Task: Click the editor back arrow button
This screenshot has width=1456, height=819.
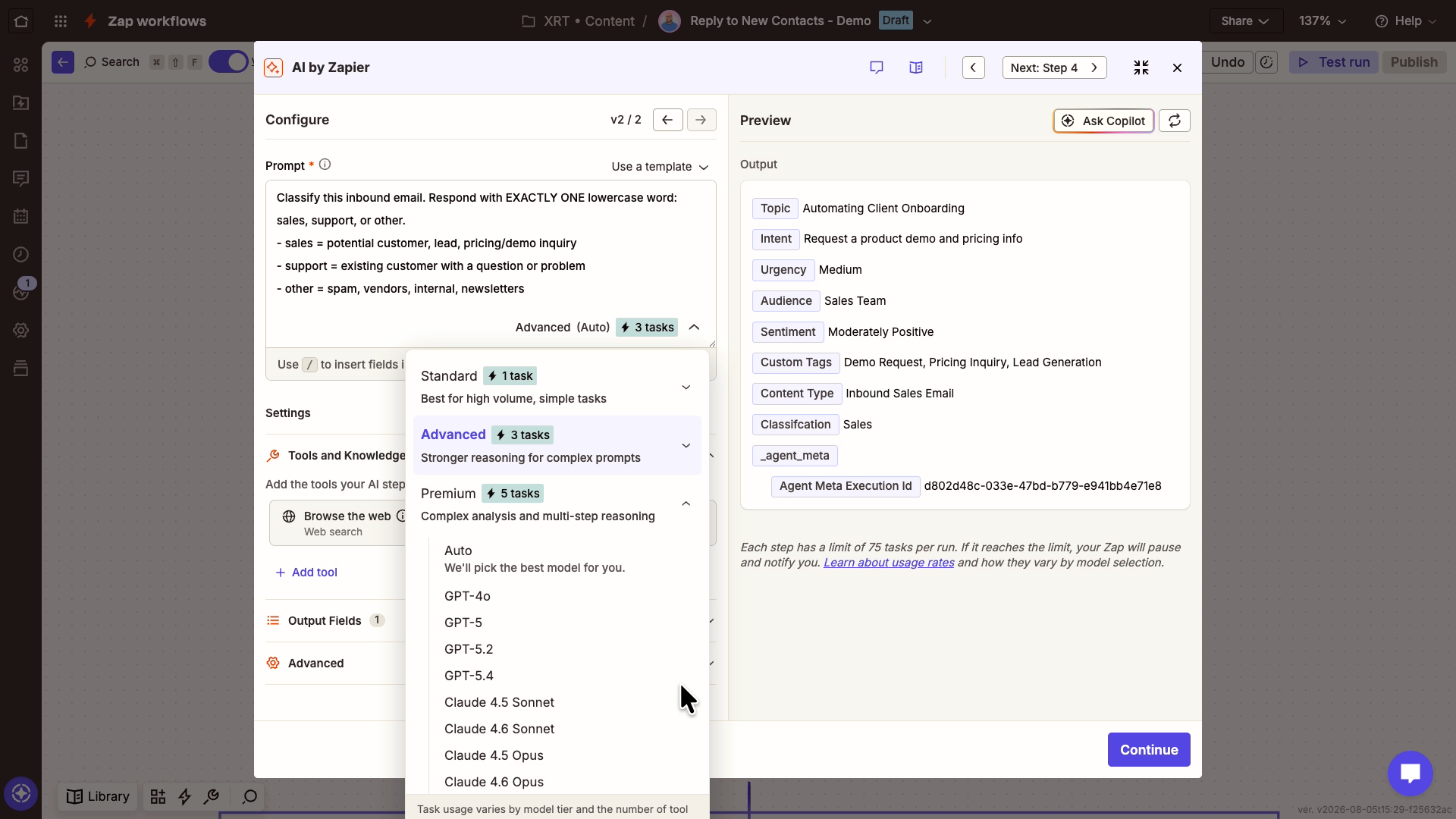Action: click(63, 62)
